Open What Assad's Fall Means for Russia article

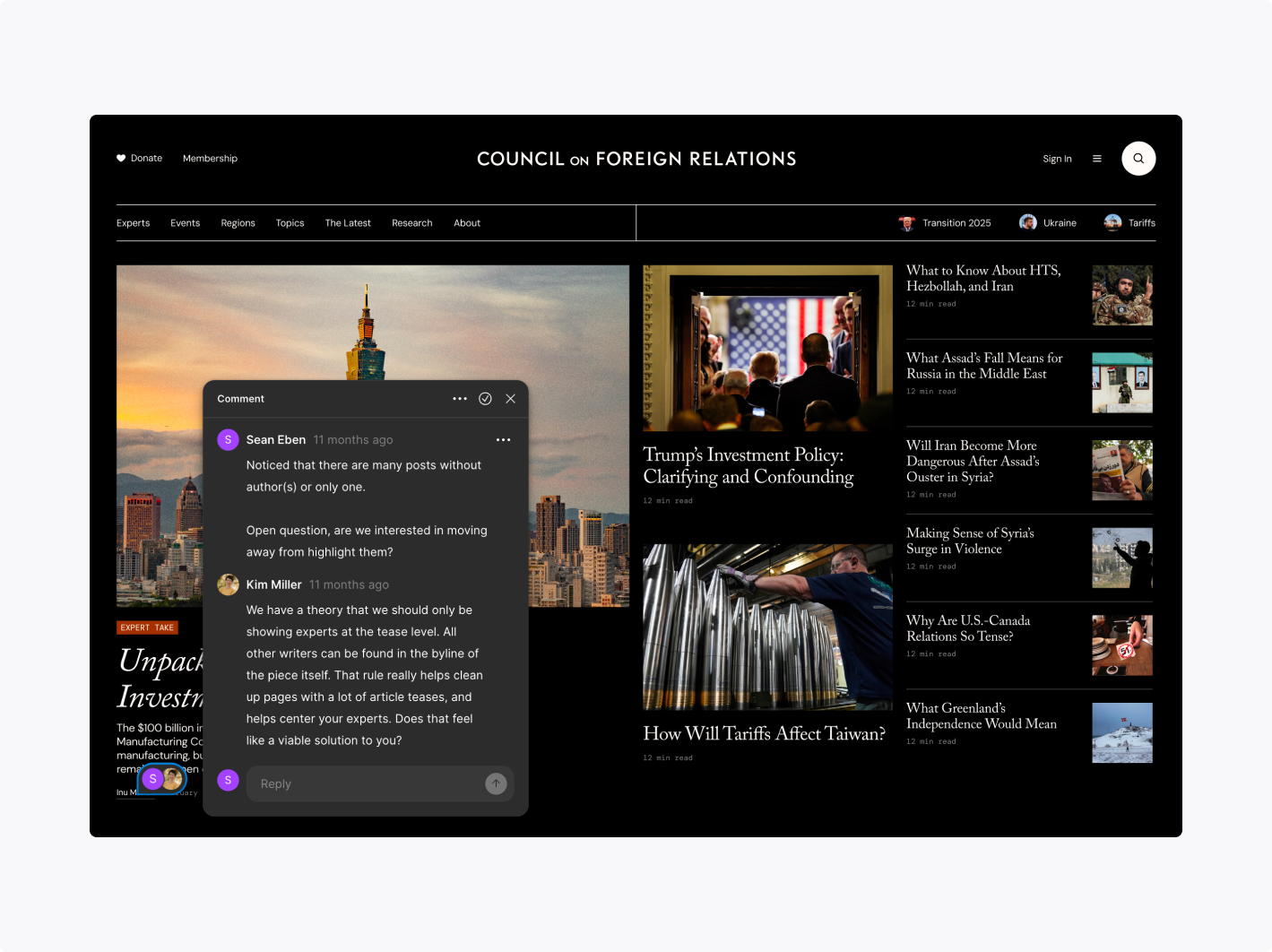984,366
